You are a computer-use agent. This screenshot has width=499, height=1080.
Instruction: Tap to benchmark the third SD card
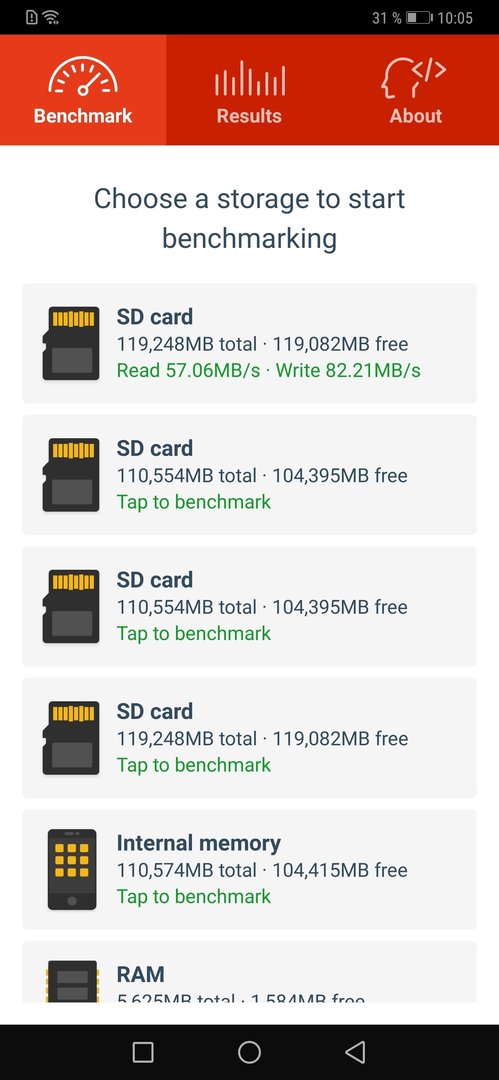194,633
